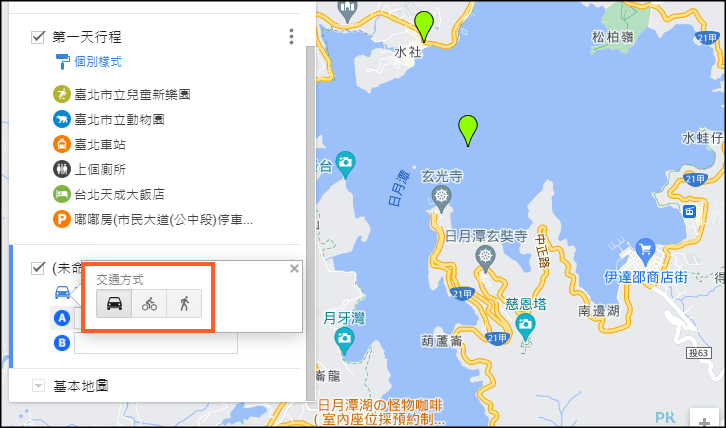The width and height of the screenshot is (726, 428).
Task: Click the blue car directions mode icon
Action: tap(63, 292)
